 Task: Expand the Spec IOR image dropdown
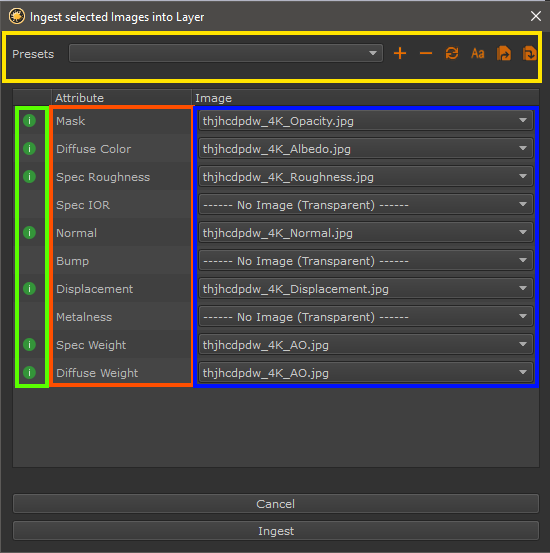[x=365, y=205]
